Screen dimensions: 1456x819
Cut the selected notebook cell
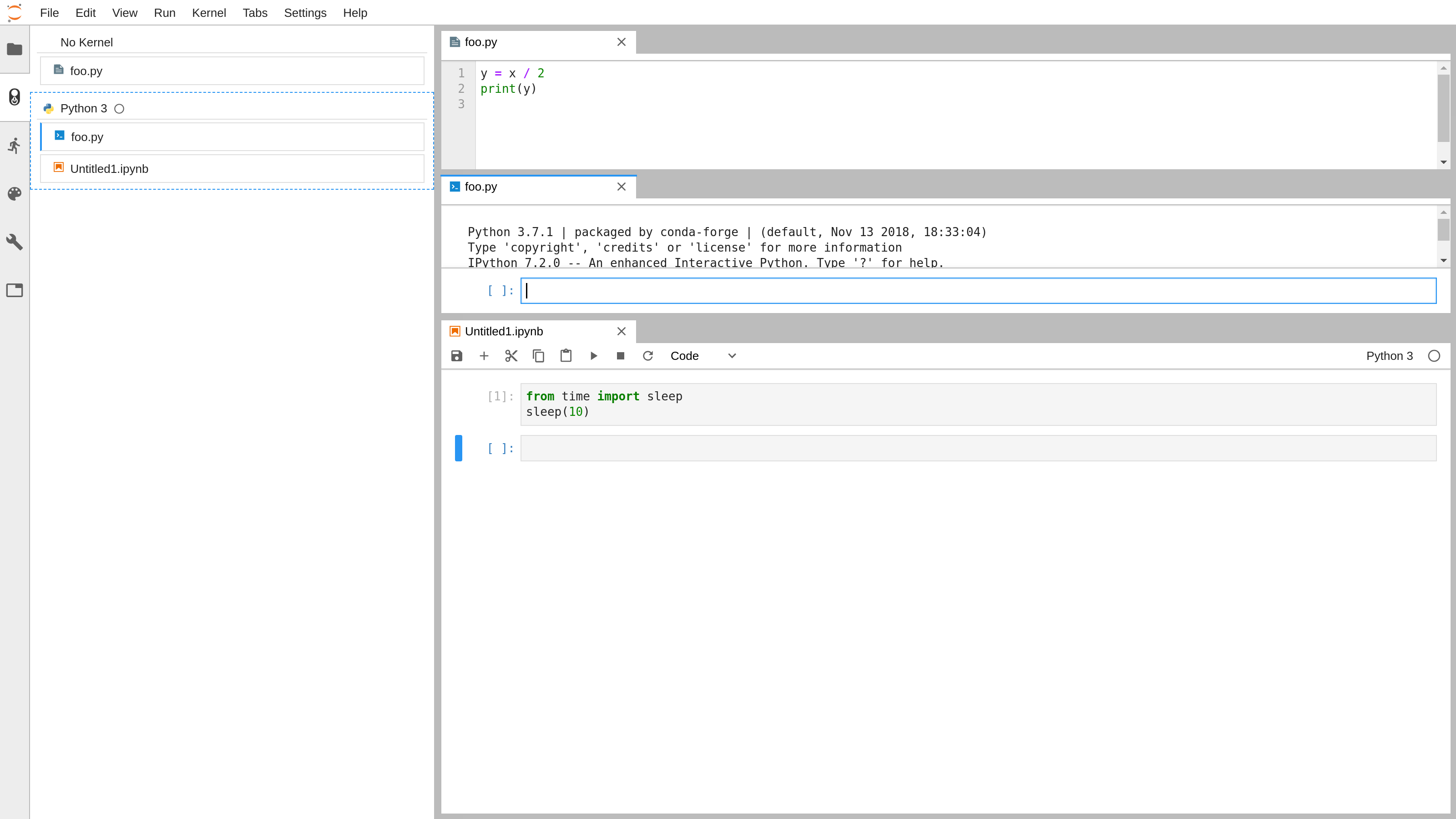[511, 355]
